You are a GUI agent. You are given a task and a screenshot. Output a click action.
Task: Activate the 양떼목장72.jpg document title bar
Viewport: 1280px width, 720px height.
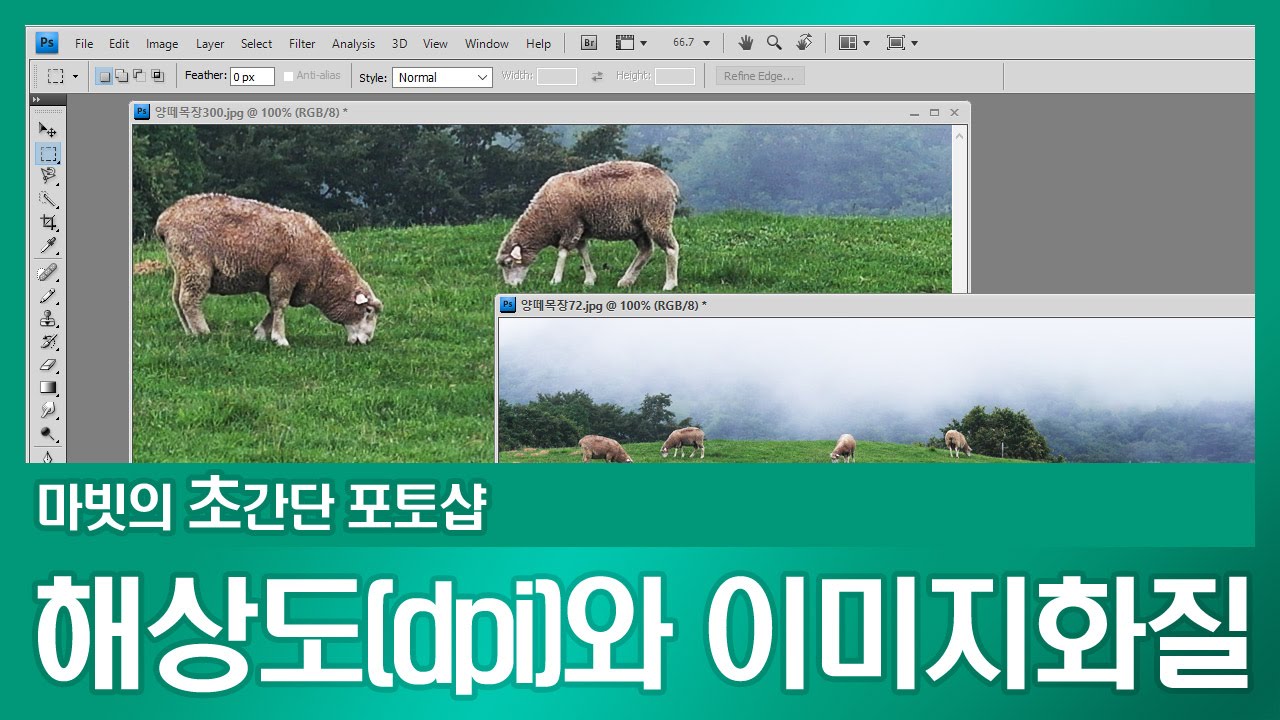(876, 305)
